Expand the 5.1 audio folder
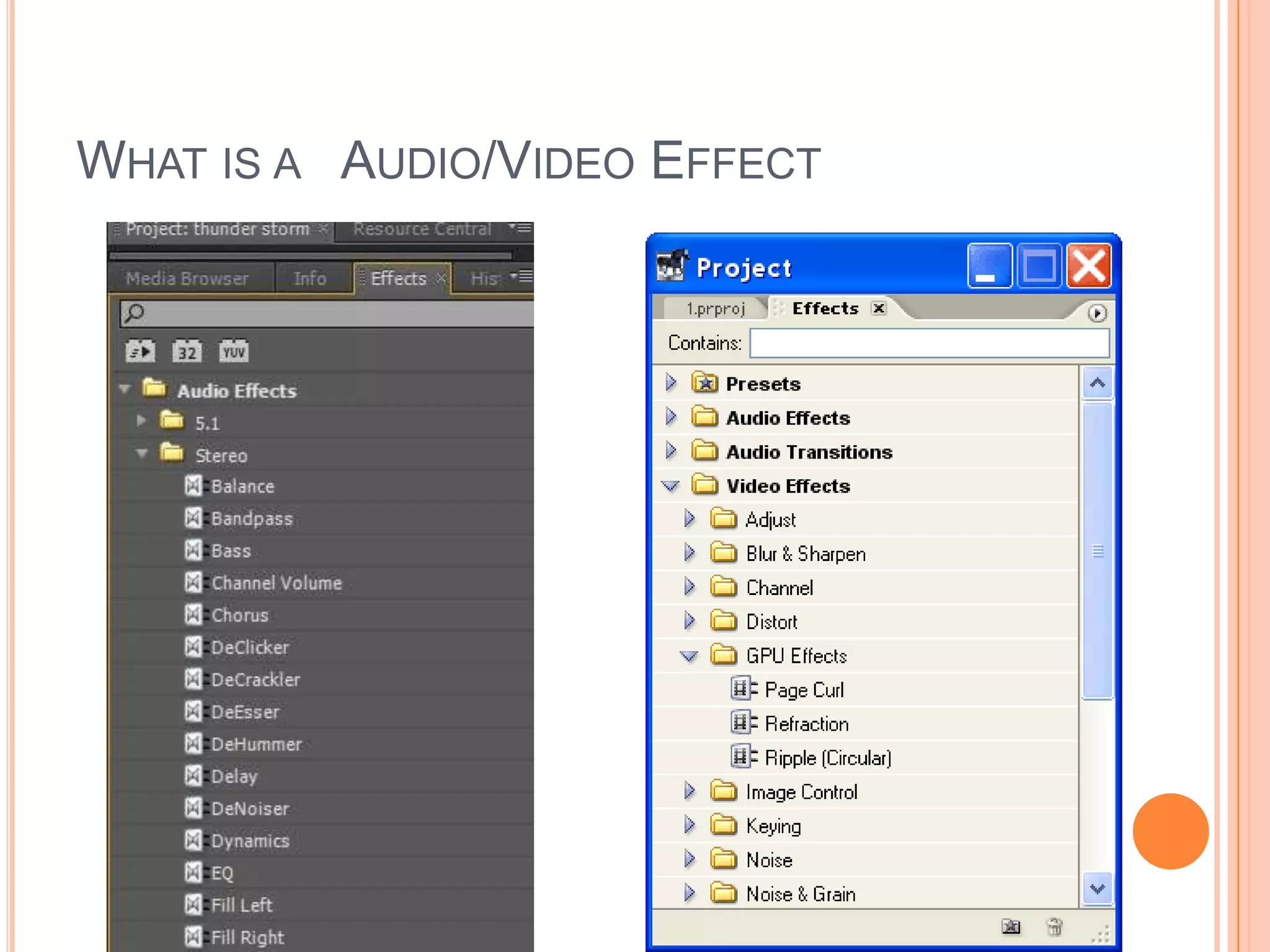This screenshot has height=952, width=1270. tap(141, 421)
